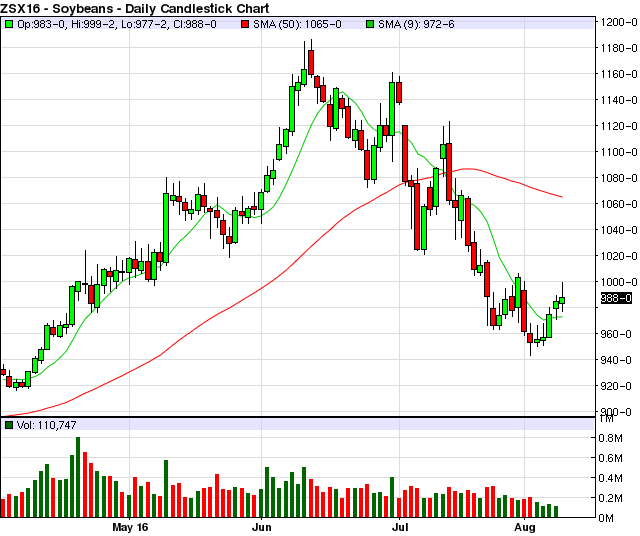Click the 1160-0 price axis label
The height and width of the screenshot is (536, 640).
tap(618, 74)
